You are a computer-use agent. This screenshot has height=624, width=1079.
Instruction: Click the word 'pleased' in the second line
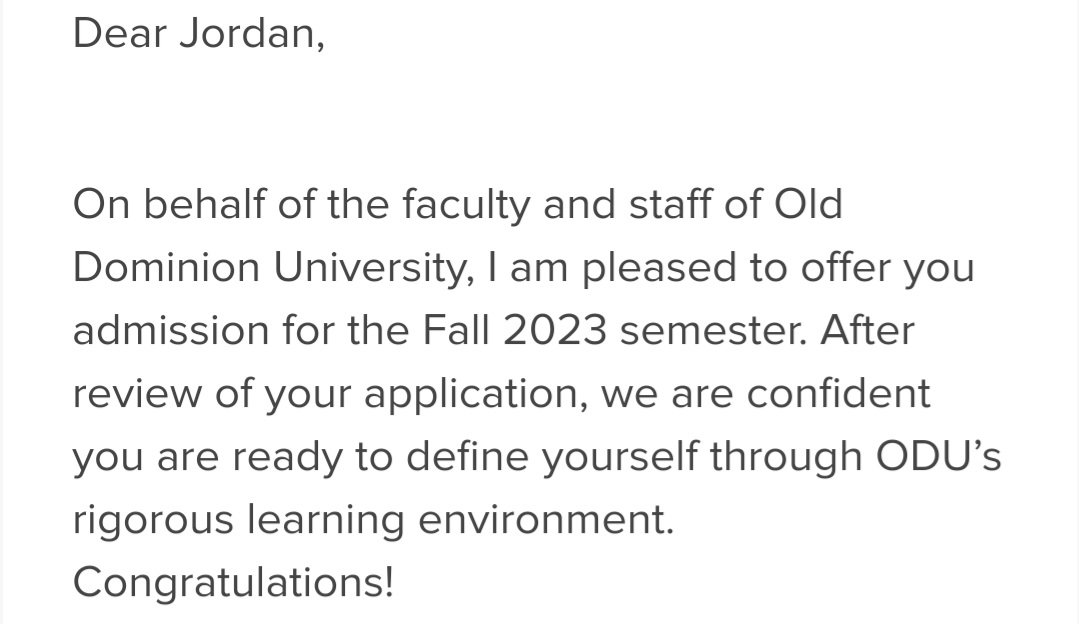(x=659, y=269)
